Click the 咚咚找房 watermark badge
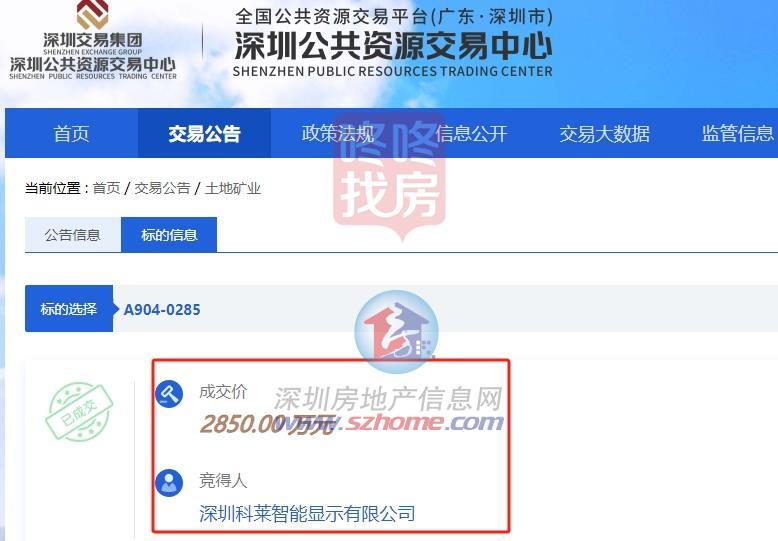This screenshot has height=541, width=778. pos(389,176)
